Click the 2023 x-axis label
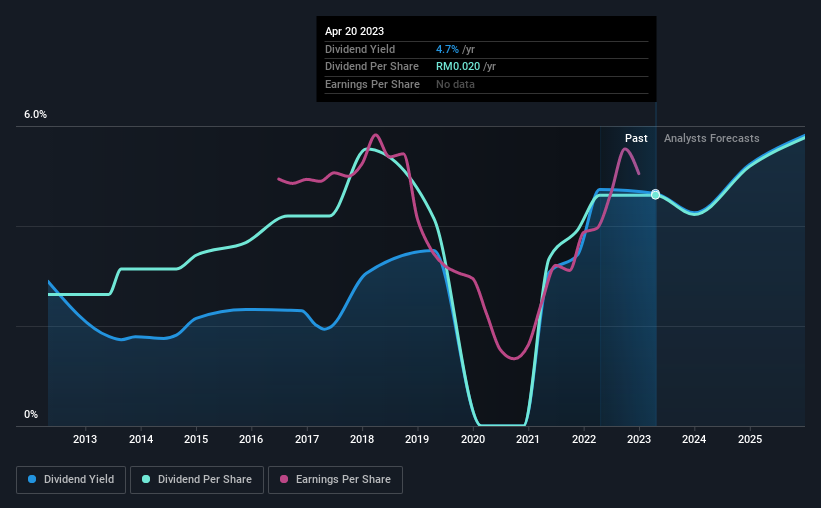The height and width of the screenshot is (508, 821). pos(639,439)
